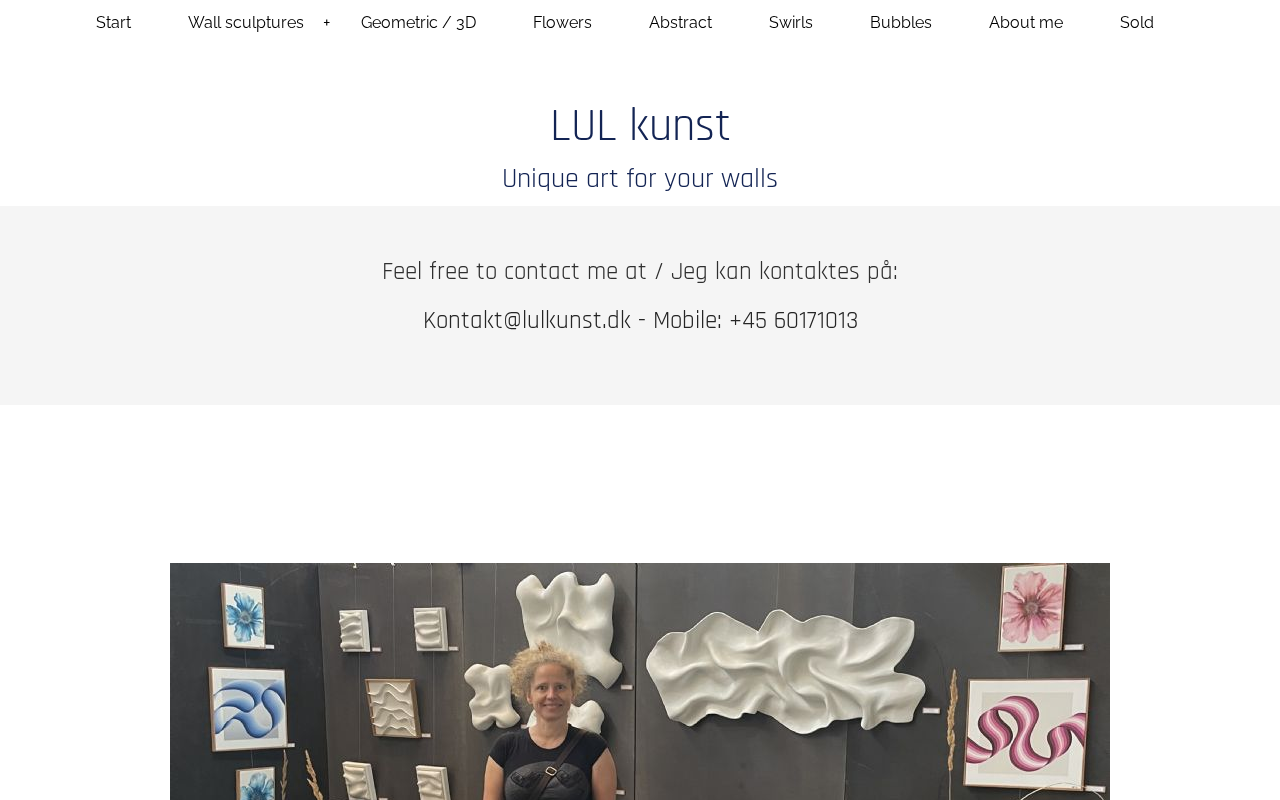Click the Unique art for your walls tagline

(x=640, y=179)
